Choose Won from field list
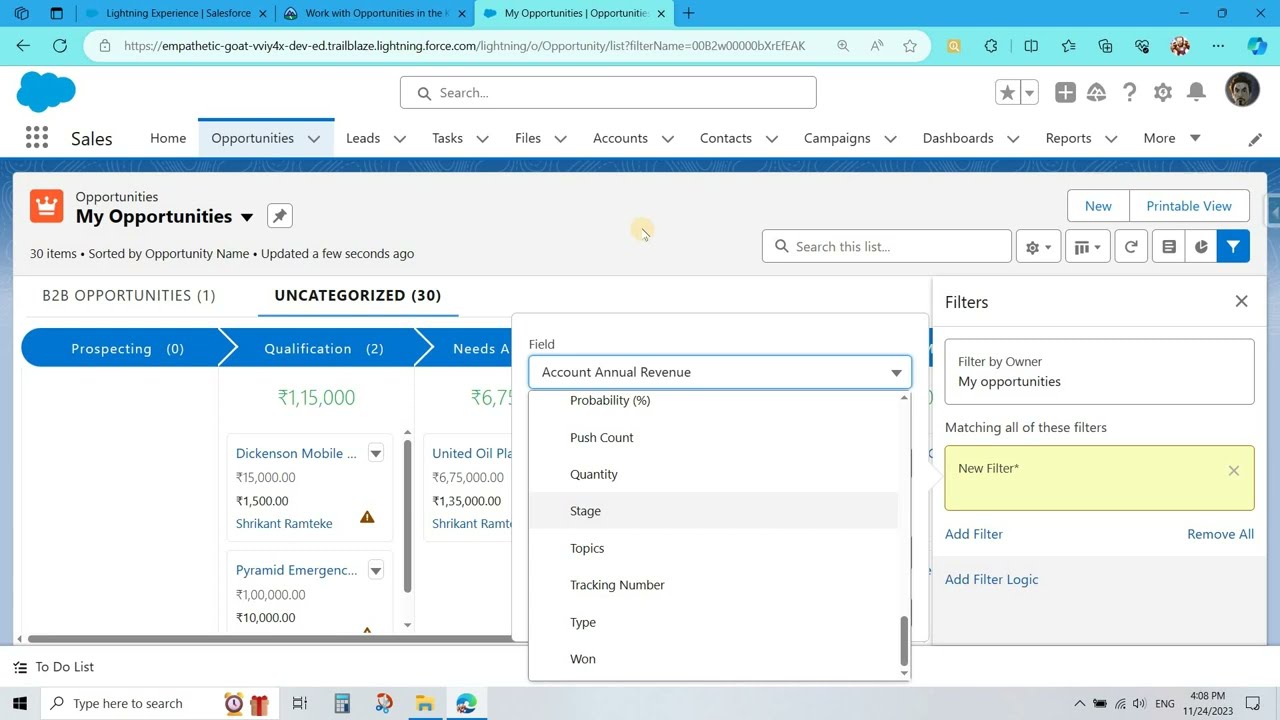 click(713, 659)
